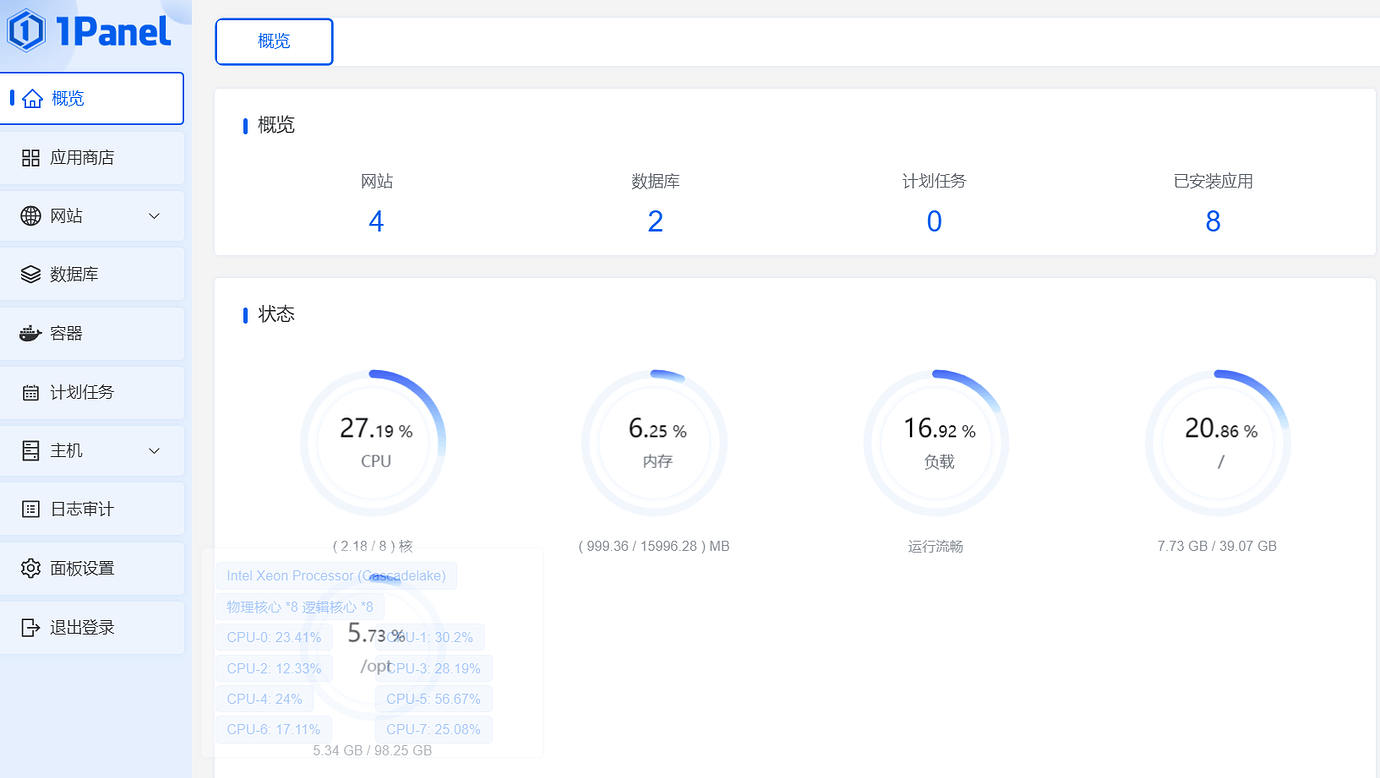
Task: Click the memory usage ring showing 6.25%
Action: [x=654, y=440]
